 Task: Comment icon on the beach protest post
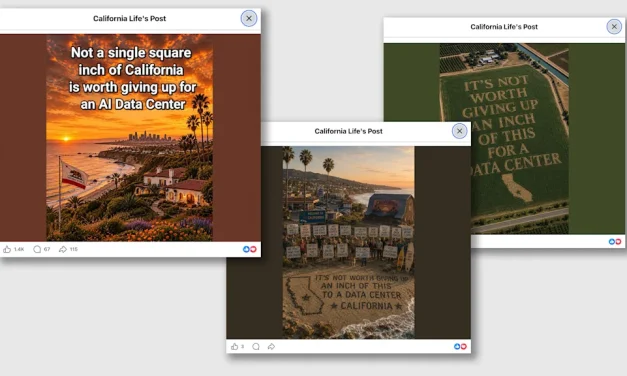[x=256, y=346]
